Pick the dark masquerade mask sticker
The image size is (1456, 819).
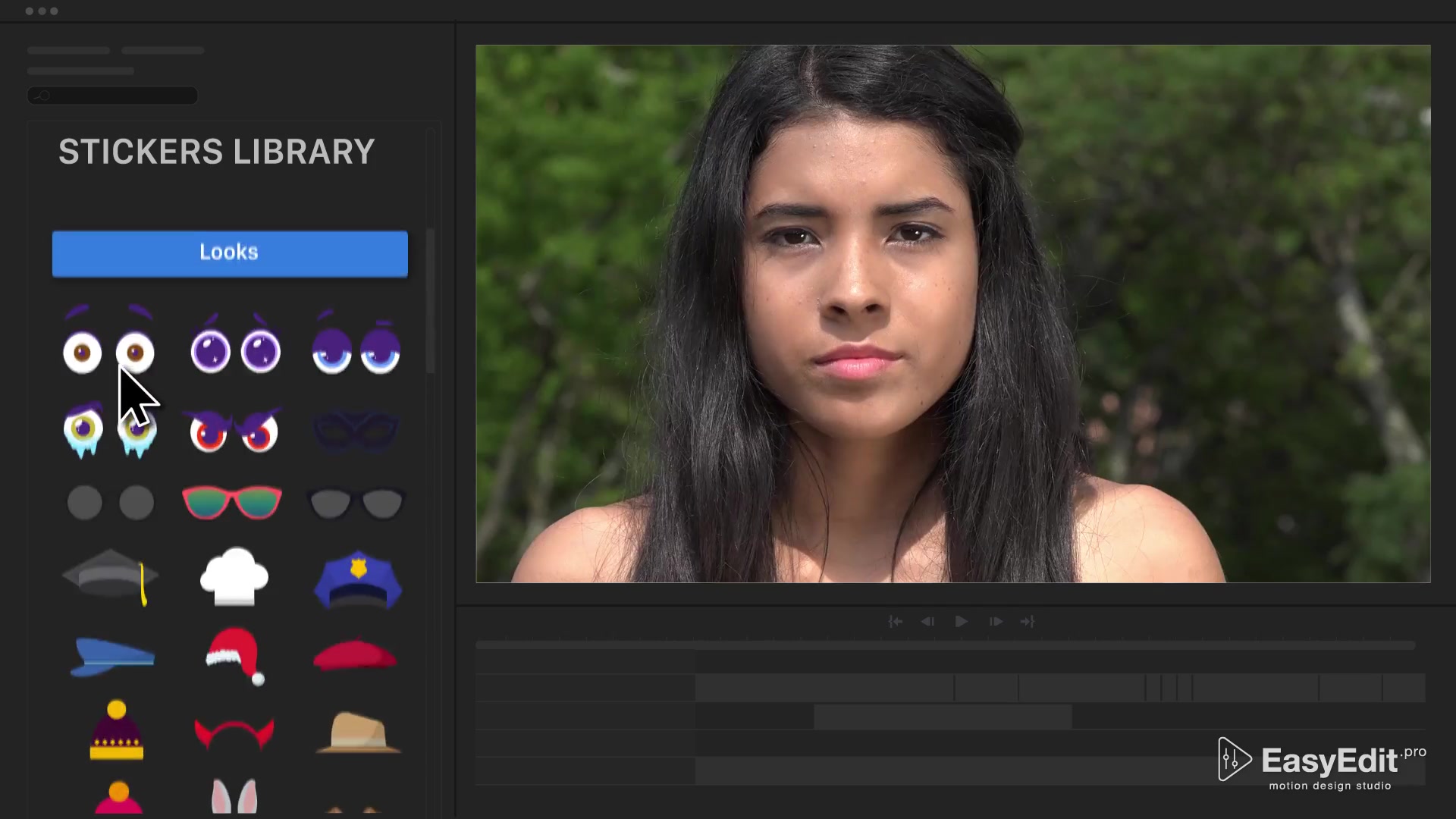(356, 431)
